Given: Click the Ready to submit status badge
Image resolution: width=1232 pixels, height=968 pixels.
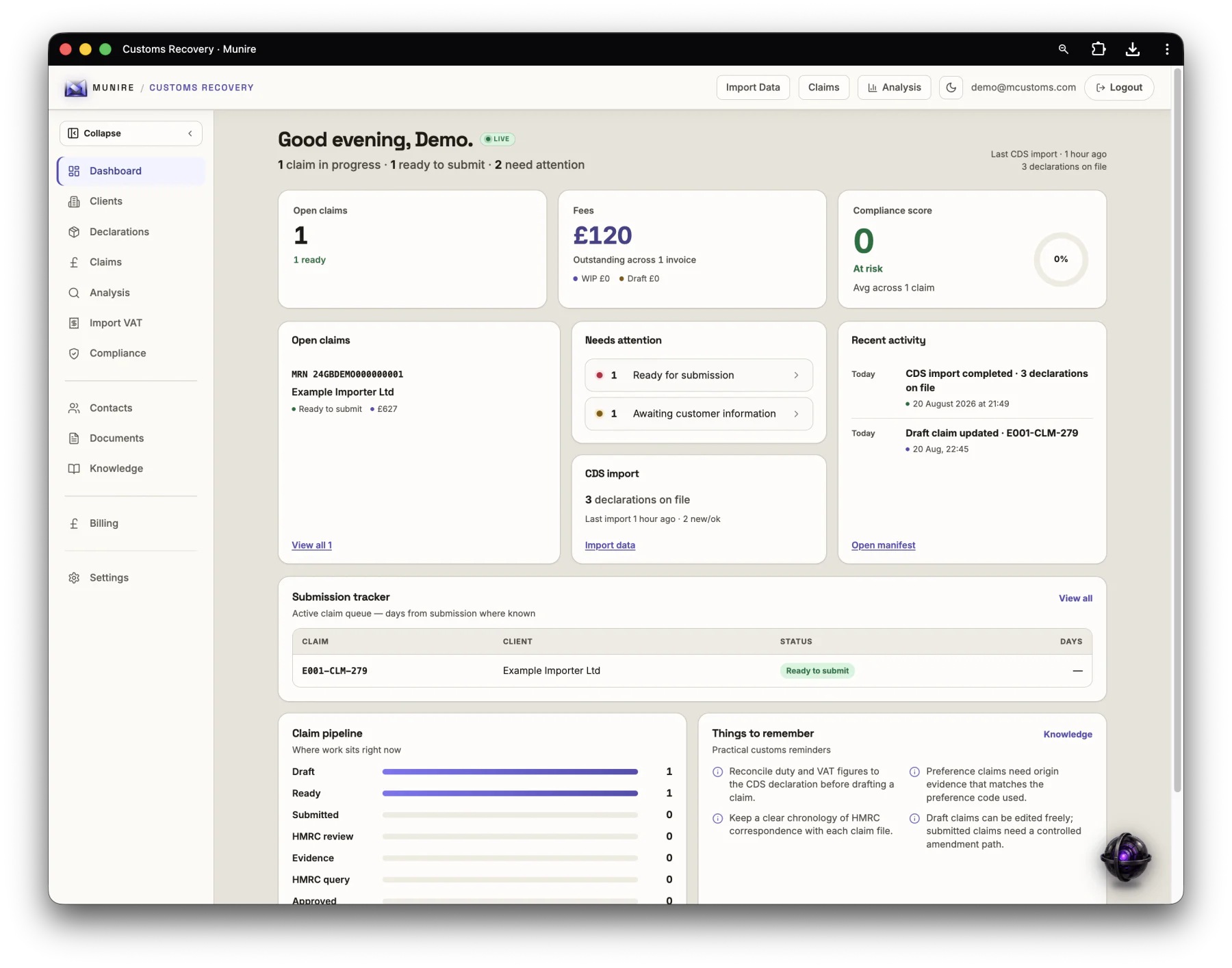Looking at the screenshot, I should [x=817, y=671].
